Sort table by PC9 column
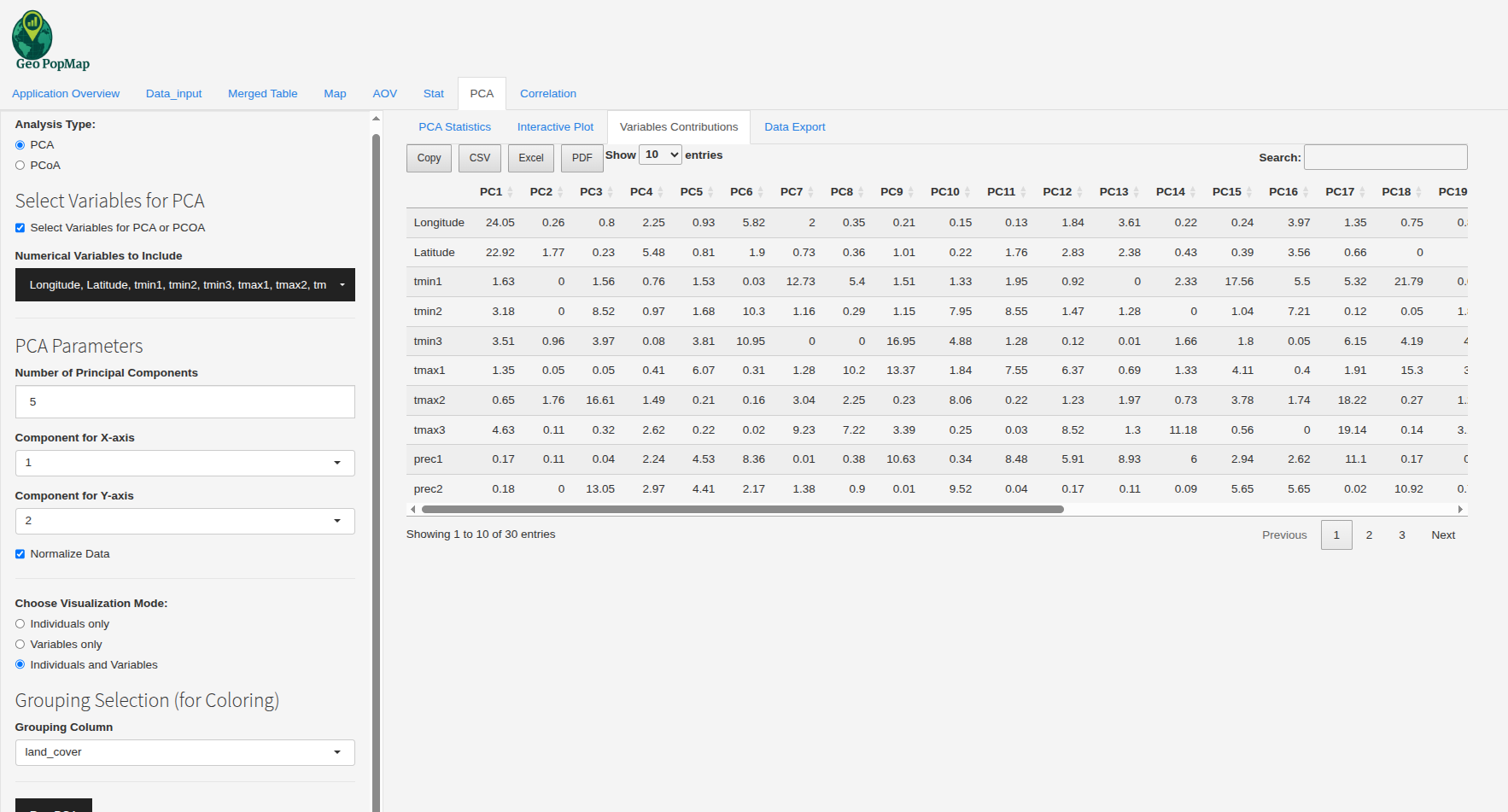The height and width of the screenshot is (812, 1508). pos(897,192)
